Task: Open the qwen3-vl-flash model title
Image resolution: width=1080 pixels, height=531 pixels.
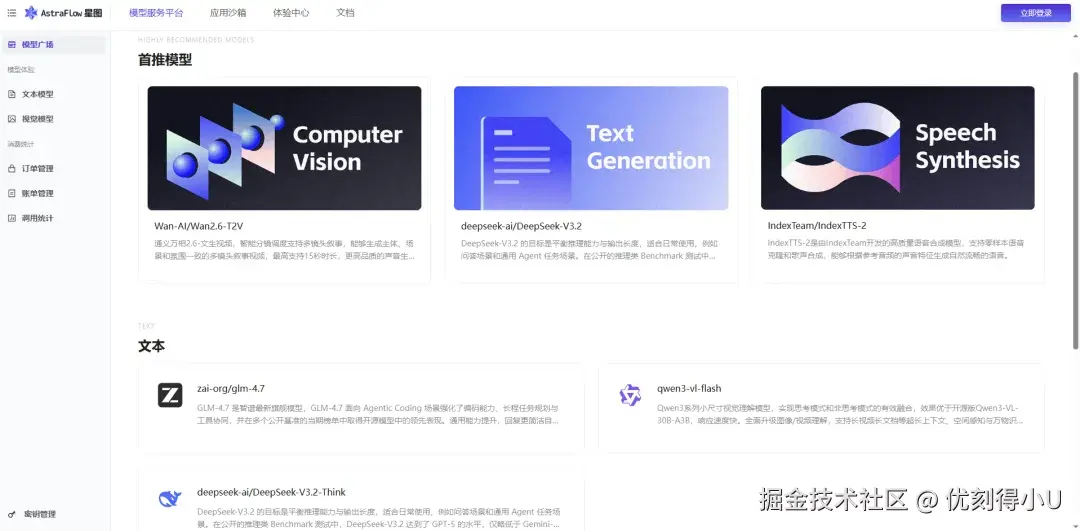Action: [x=689, y=388]
